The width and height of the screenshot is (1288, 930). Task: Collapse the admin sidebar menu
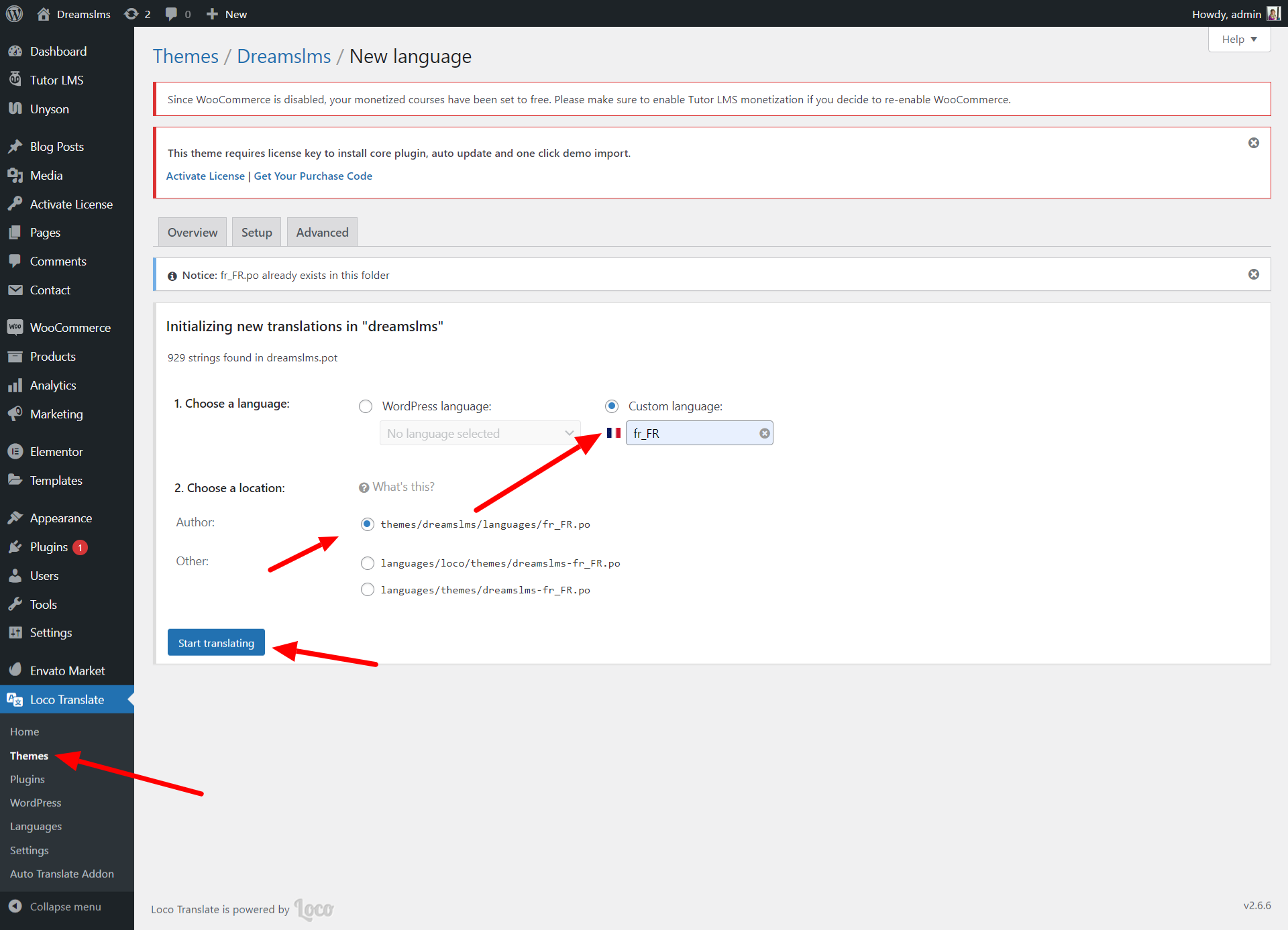[65, 907]
